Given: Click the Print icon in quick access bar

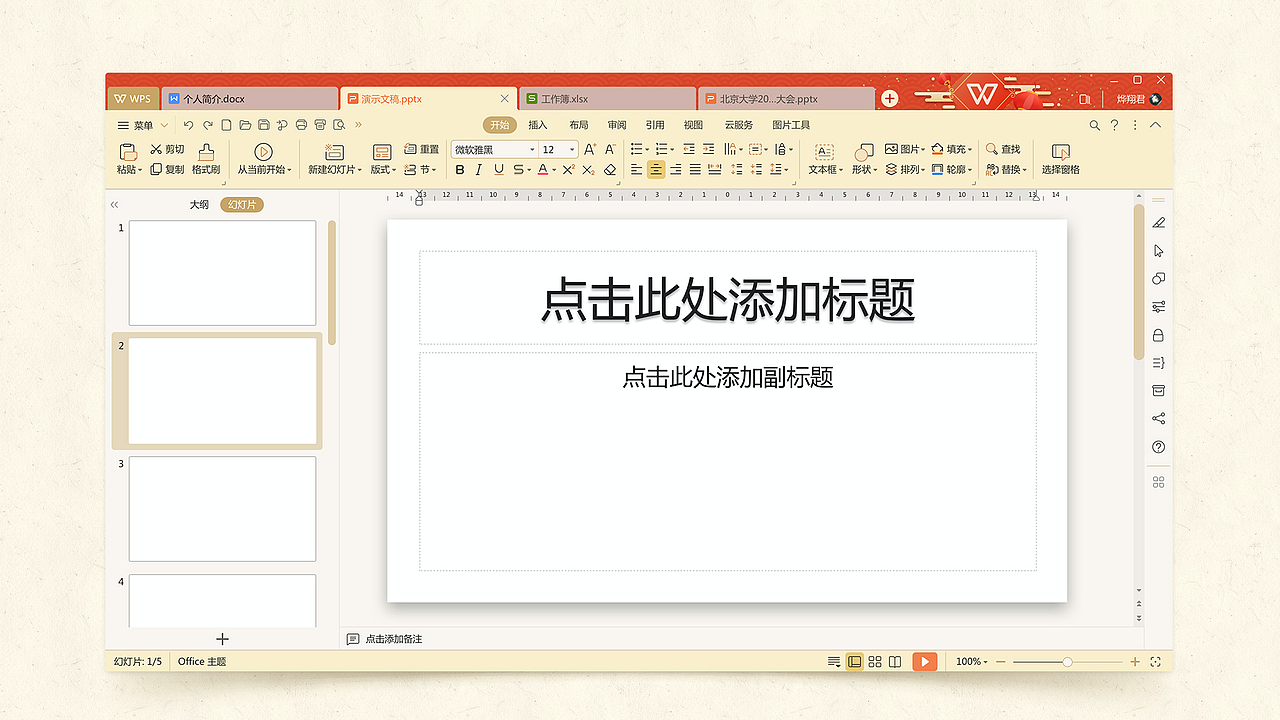Looking at the screenshot, I should 301,125.
